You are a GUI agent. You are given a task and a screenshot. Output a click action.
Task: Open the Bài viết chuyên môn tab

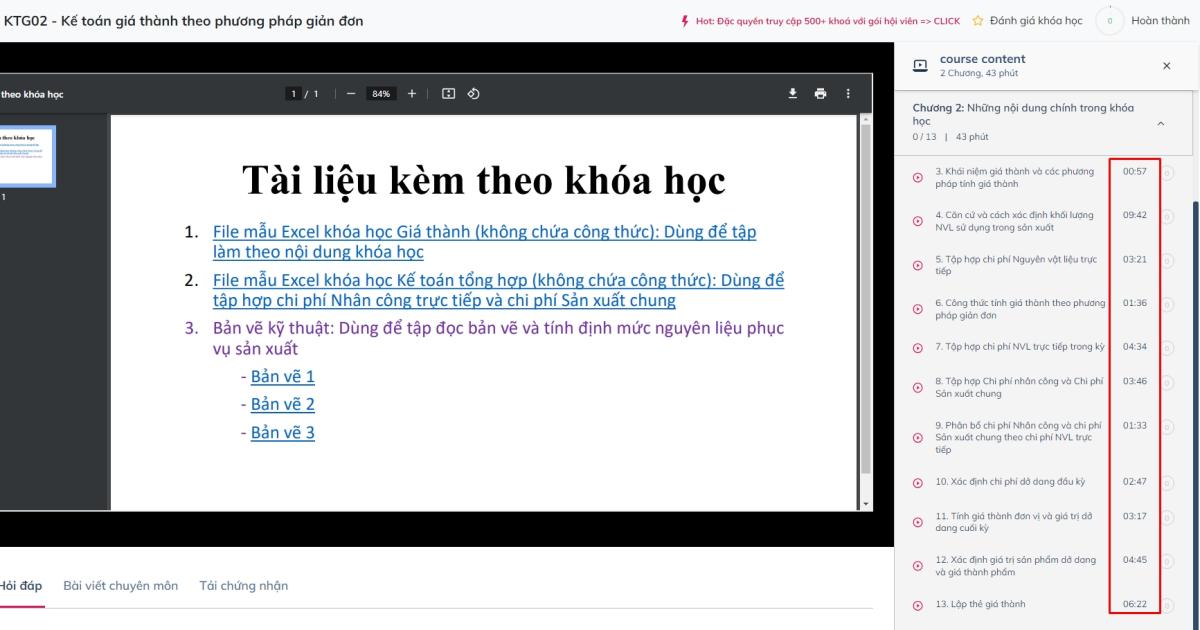(120, 585)
